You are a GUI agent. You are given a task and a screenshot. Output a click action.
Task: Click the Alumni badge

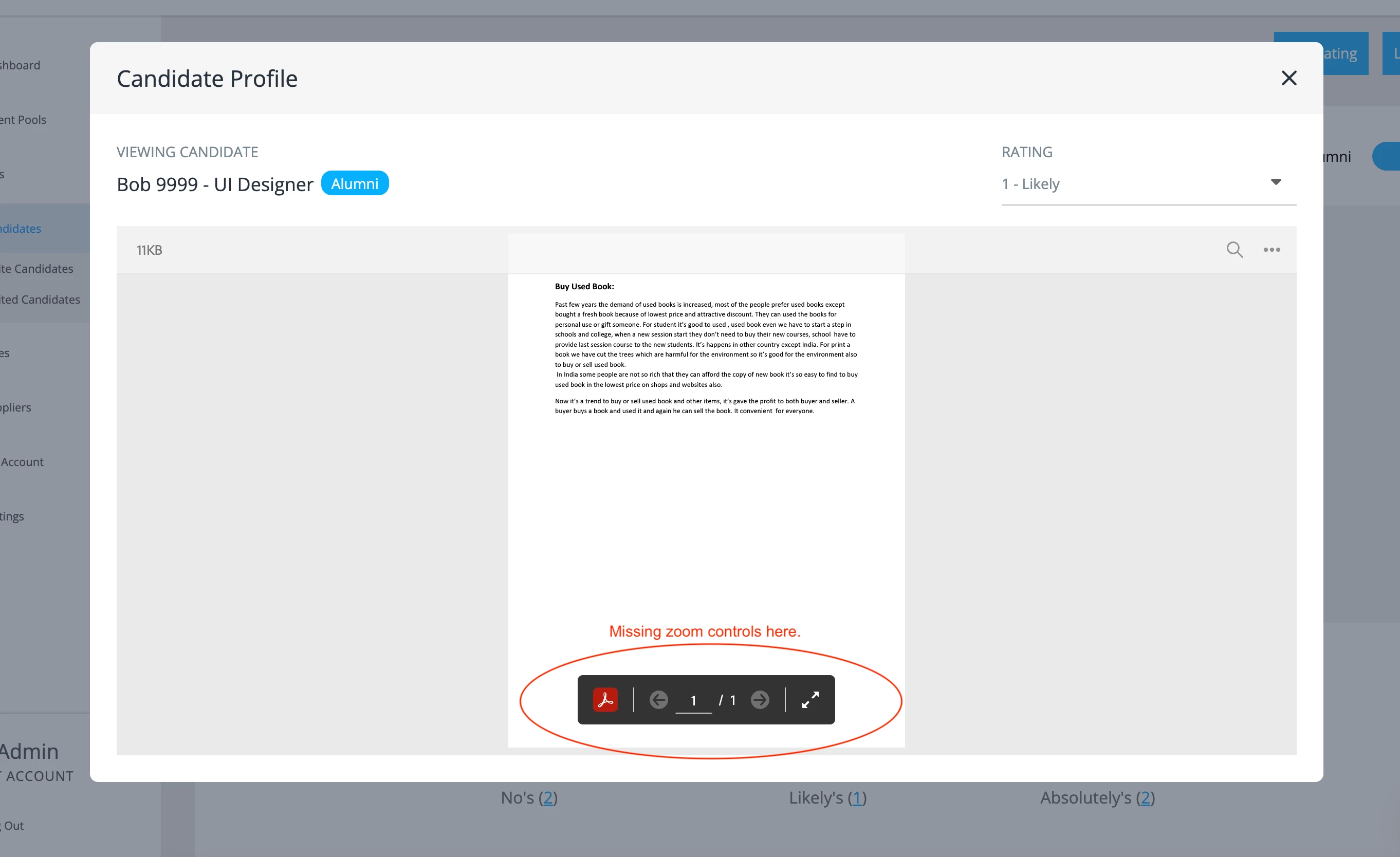tap(355, 183)
